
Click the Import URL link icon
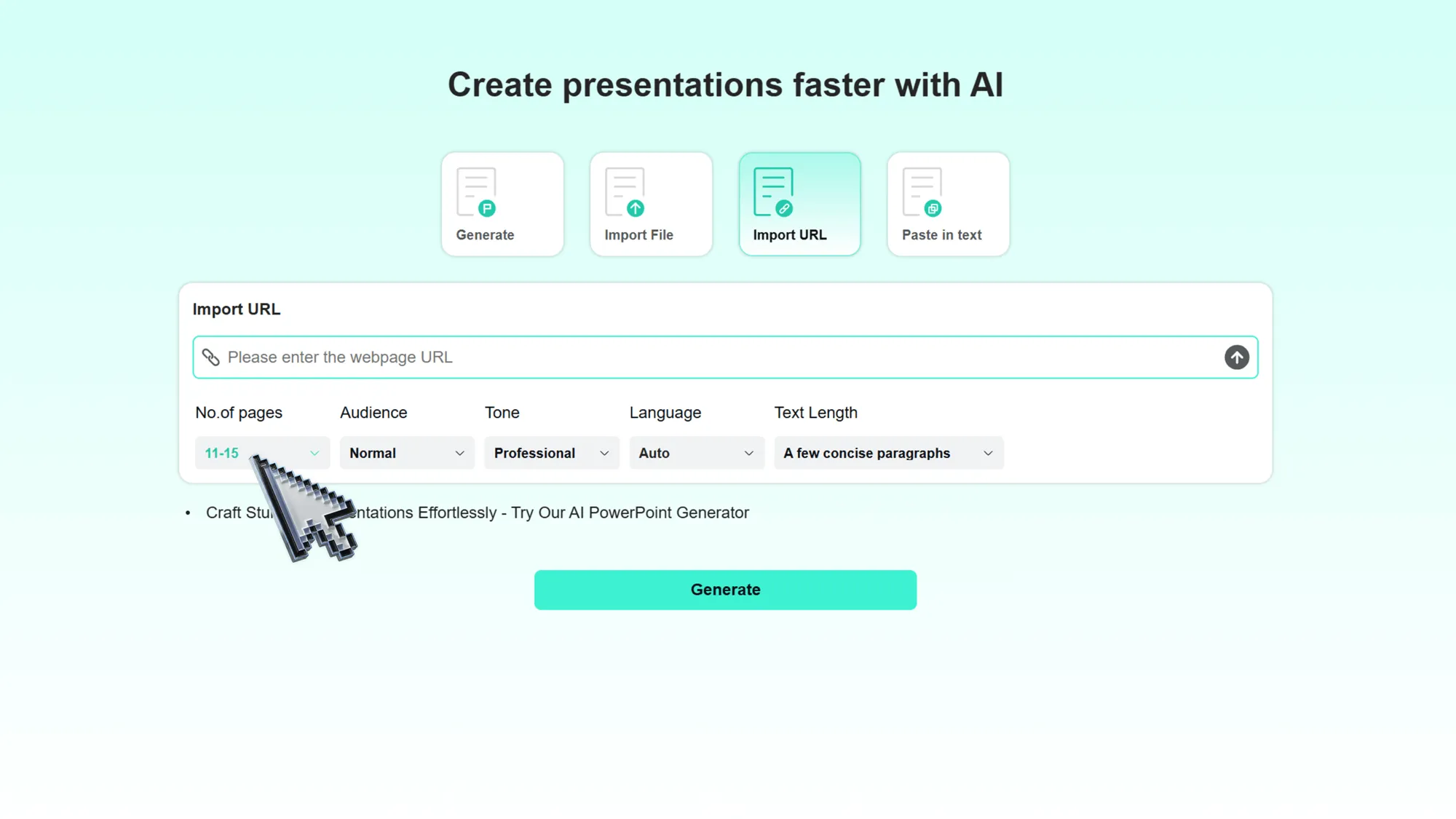click(772, 189)
